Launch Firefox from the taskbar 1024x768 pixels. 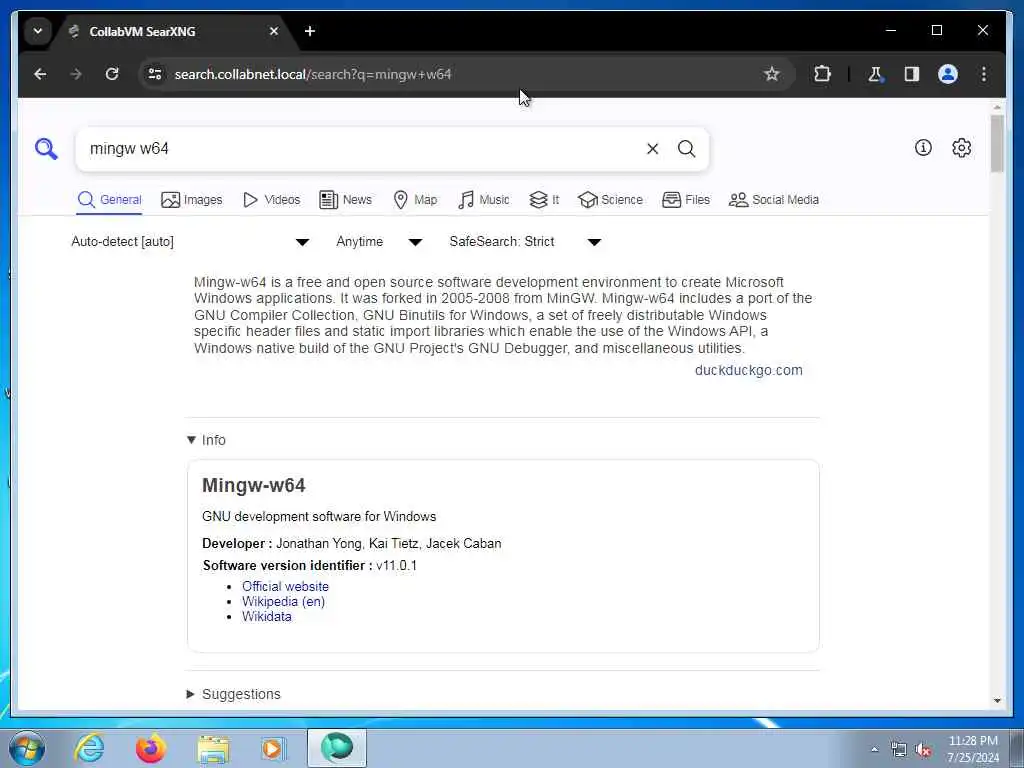[x=151, y=748]
